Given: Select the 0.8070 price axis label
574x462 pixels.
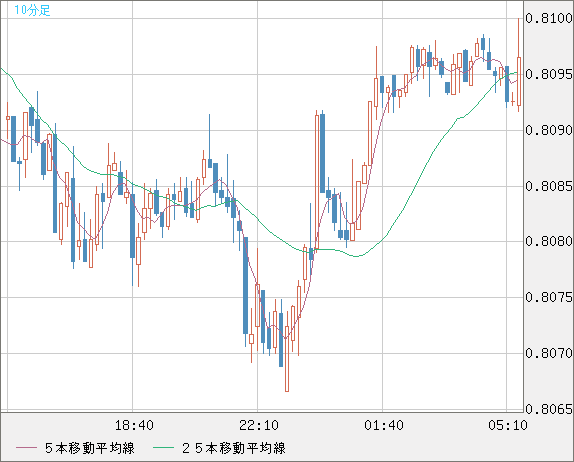Looking at the screenshot, I should [549, 353].
